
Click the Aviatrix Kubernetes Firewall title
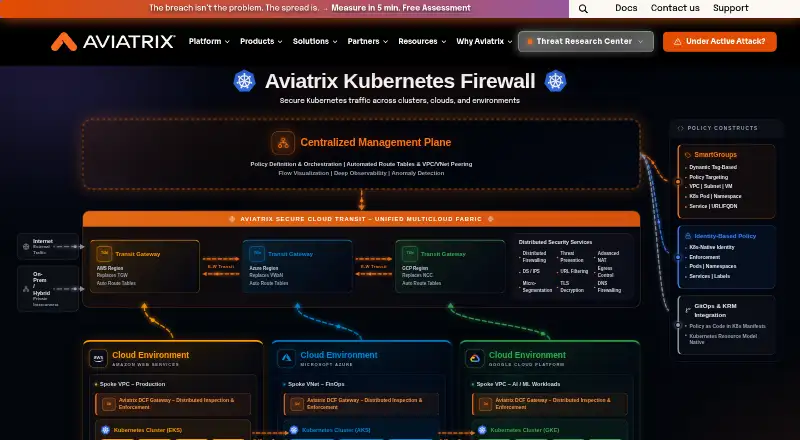[400, 81]
